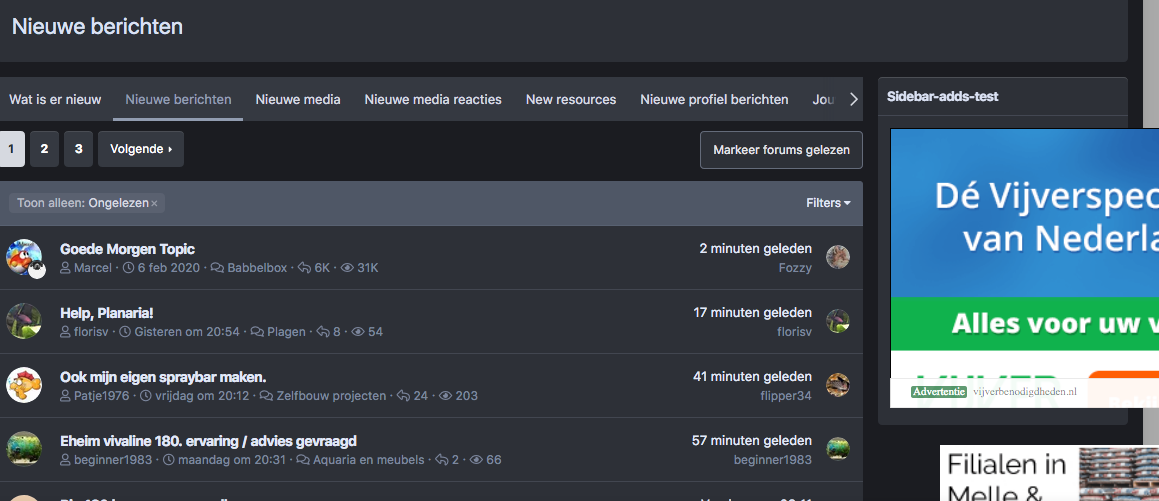Viewport: 1159px width, 501px height.
Task: Open thread starter Marcel's profile
Action: point(92,267)
